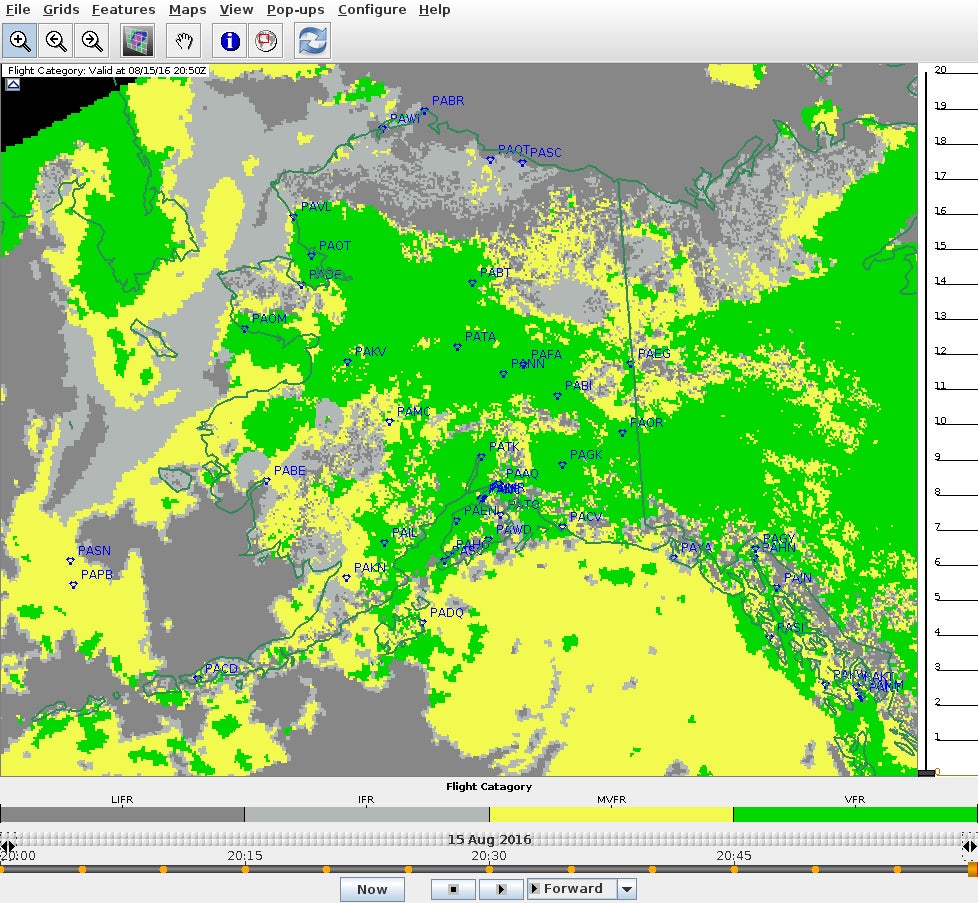978x903 pixels.
Task: Click the PABR station marker on the map
Action: click(424, 111)
